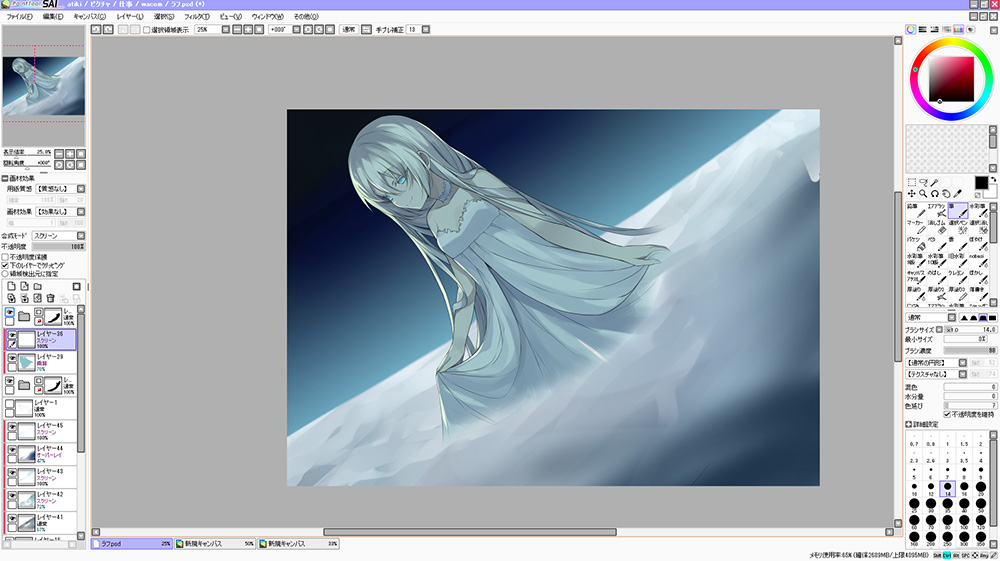Open the 画材効果 effect dropdown
The height and width of the screenshot is (561, 1000).
pos(81,212)
